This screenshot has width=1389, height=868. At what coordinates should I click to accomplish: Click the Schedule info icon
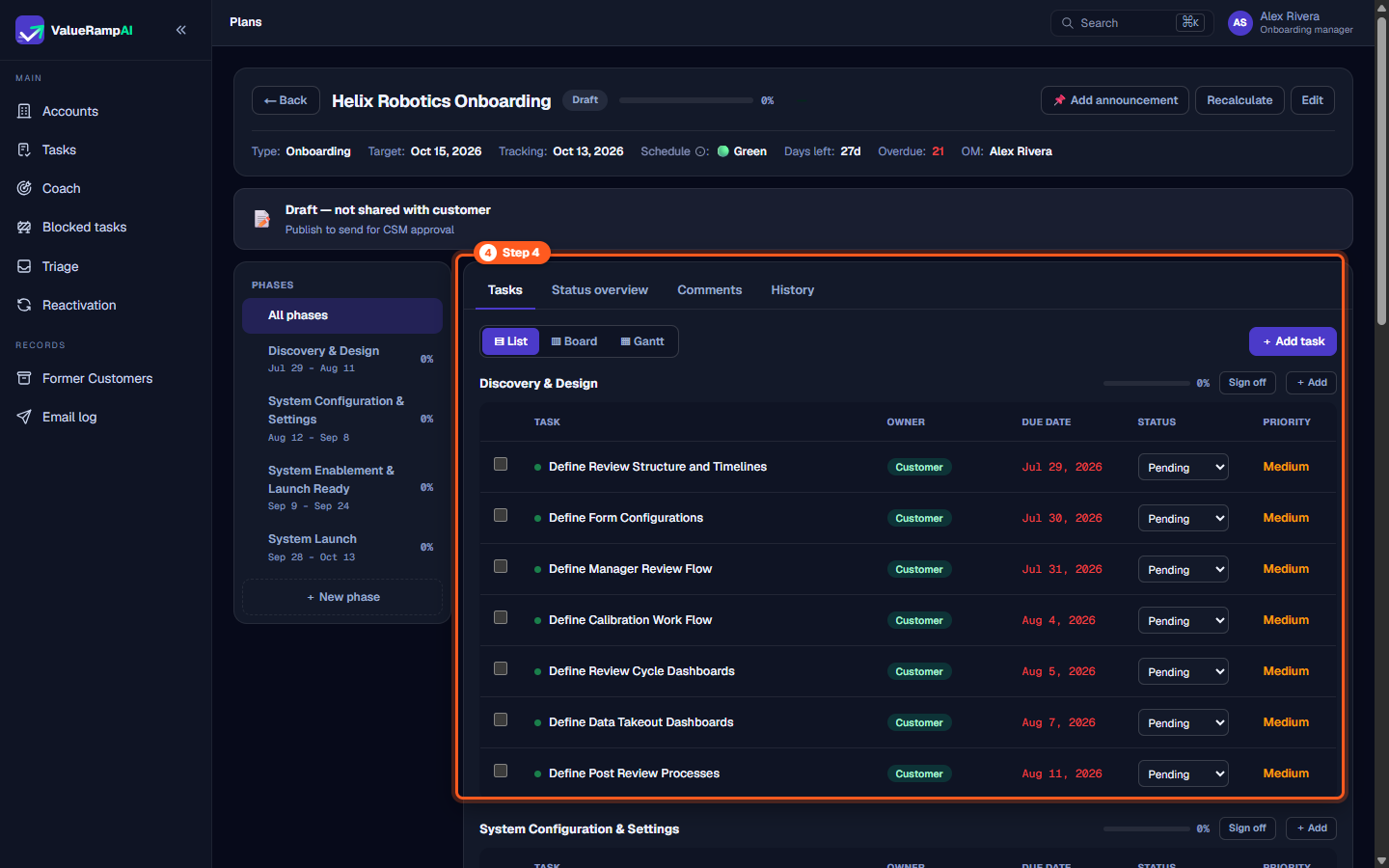[x=701, y=151]
